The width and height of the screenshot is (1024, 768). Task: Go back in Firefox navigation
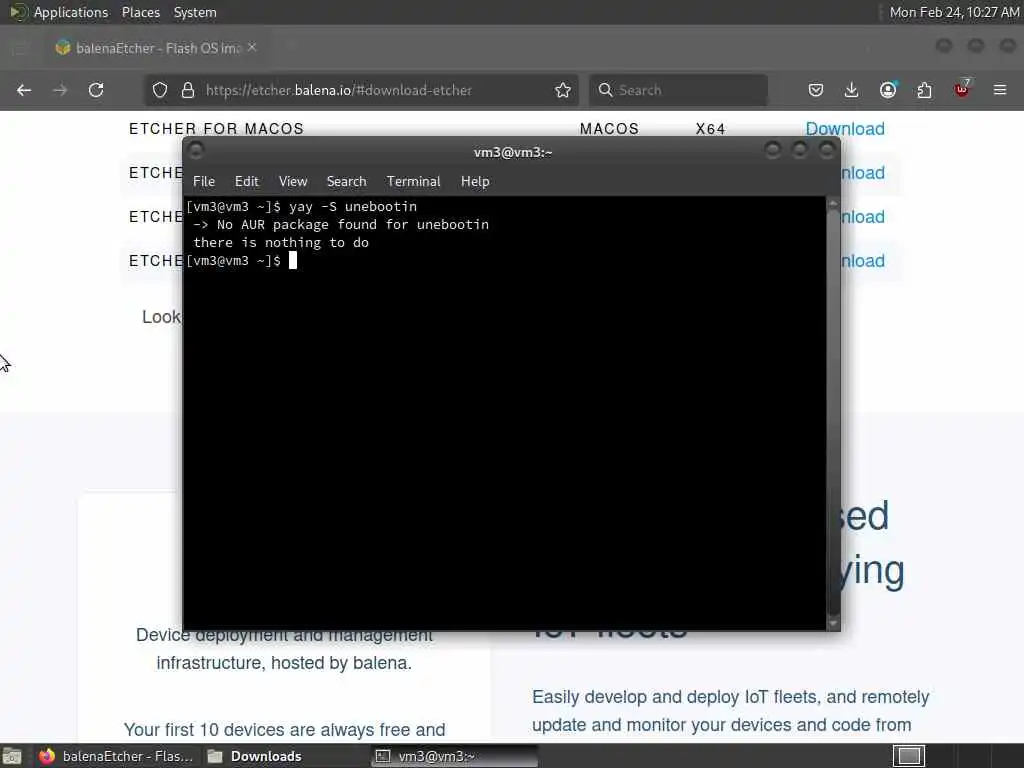tap(24, 90)
